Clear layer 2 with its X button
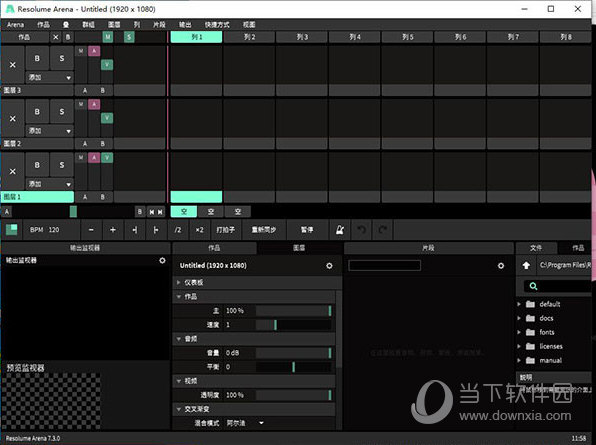The image size is (596, 445). 13,119
